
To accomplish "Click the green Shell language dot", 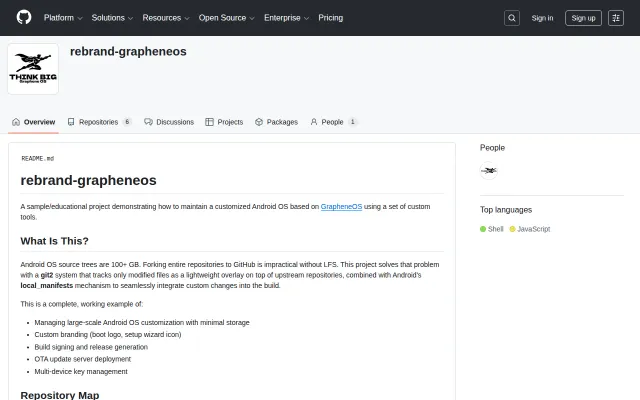I will (483, 229).
